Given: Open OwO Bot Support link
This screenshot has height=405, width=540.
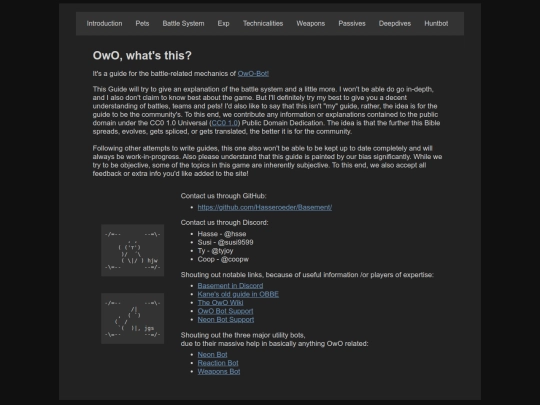Looking at the screenshot, I should 225,311.
